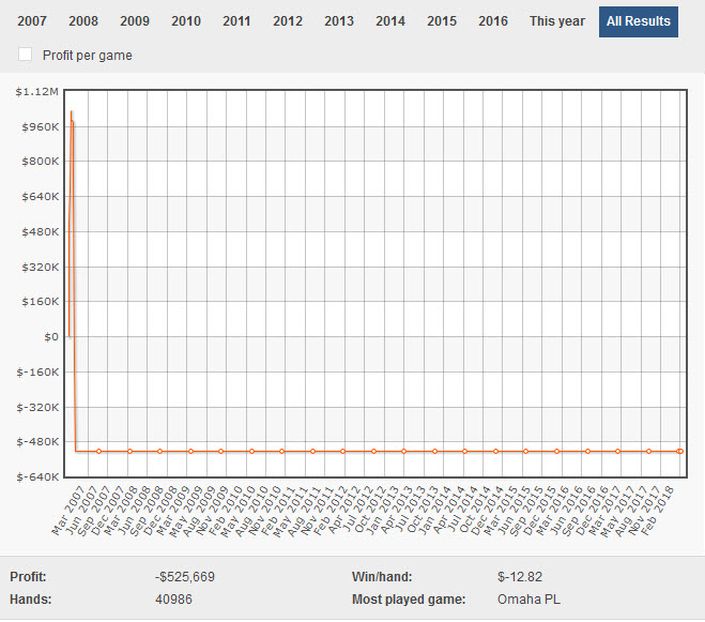The width and height of the screenshot is (705, 622).
Task: Show results for This year
Action: coord(557,21)
